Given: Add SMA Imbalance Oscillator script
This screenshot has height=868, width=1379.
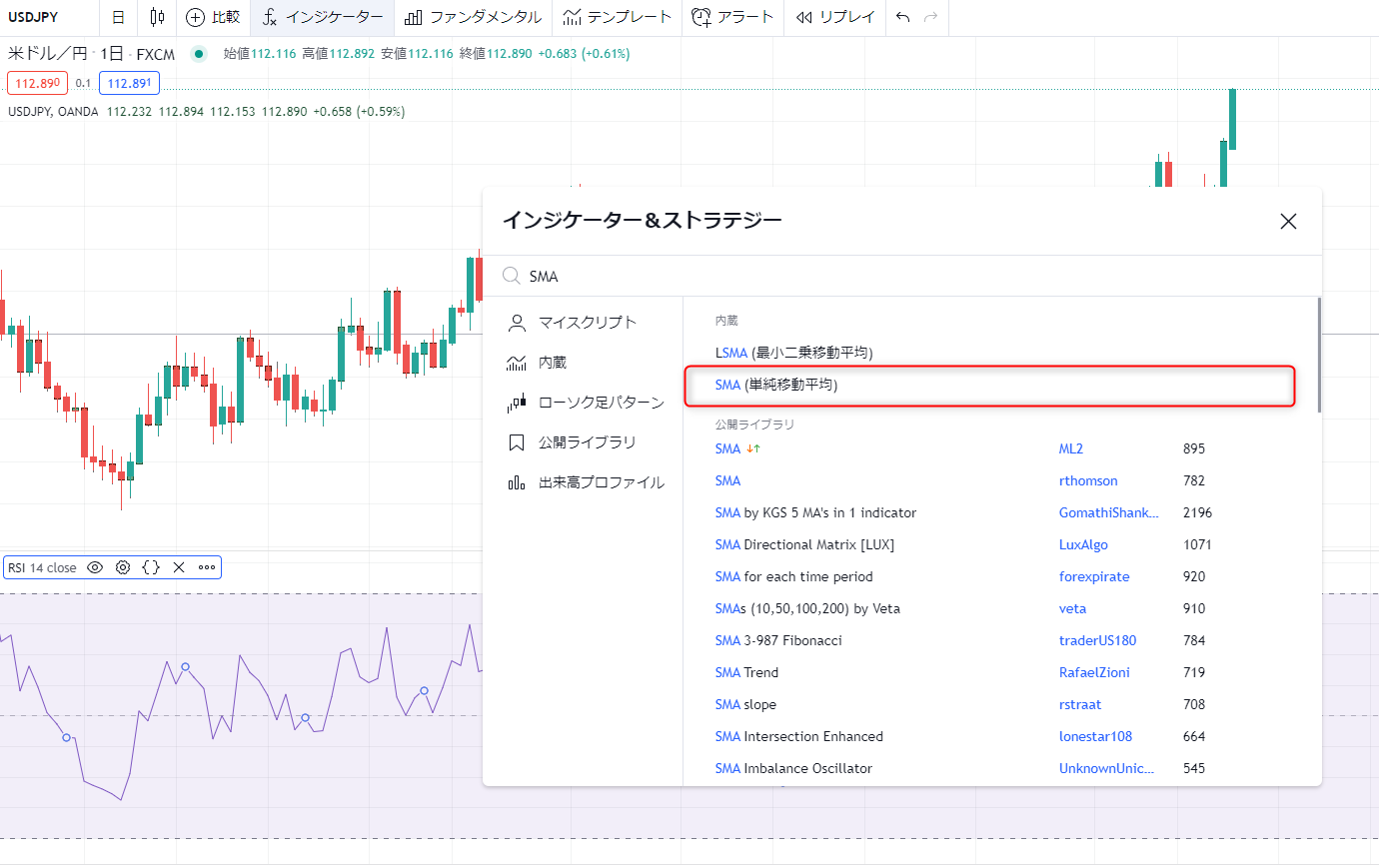Looking at the screenshot, I should pos(793,768).
